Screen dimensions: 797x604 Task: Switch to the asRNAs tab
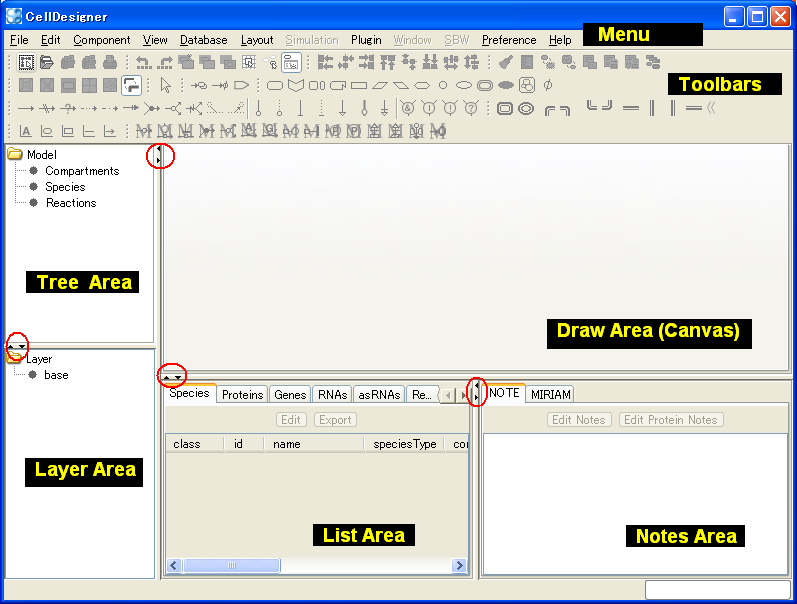(379, 395)
